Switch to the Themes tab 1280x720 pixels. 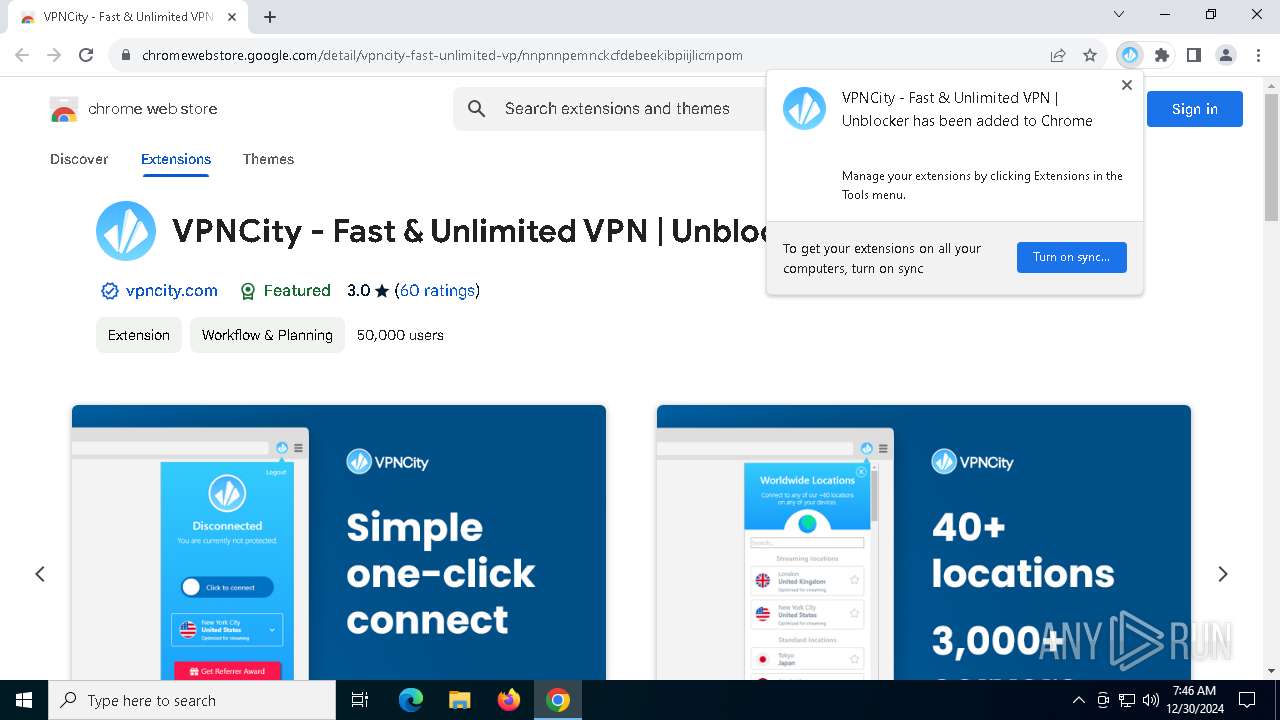[268, 159]
